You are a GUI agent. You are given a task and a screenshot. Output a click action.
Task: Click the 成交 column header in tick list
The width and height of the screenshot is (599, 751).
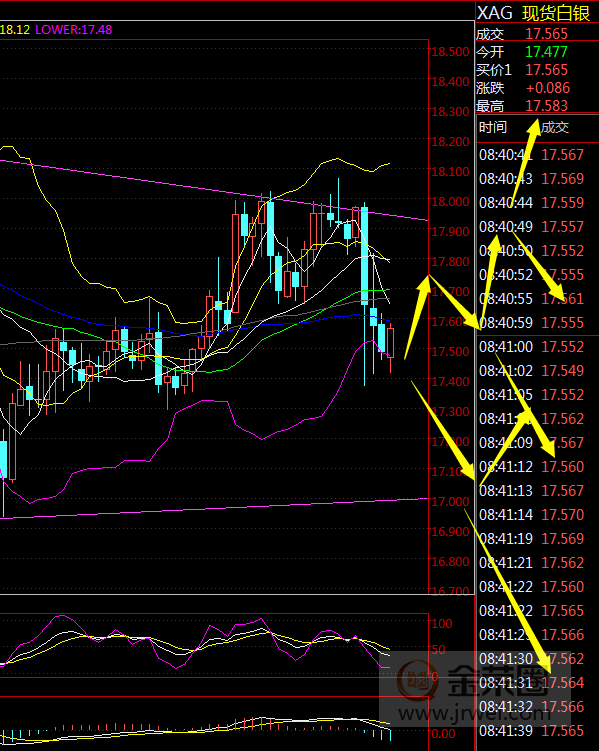click(554, 127)
